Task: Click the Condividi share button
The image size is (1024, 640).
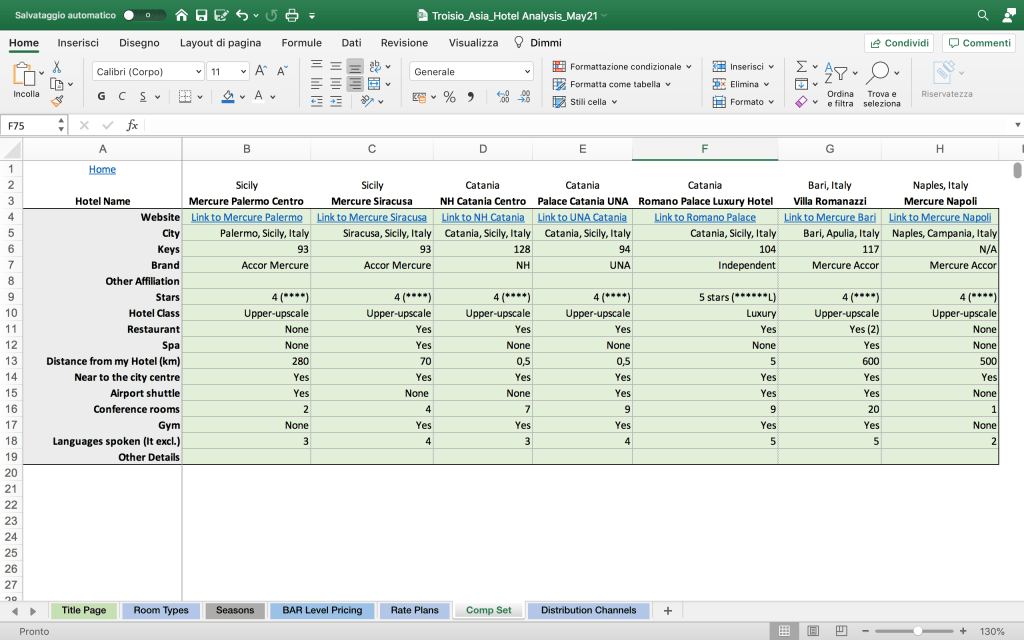Action: [x=899, y=43]
